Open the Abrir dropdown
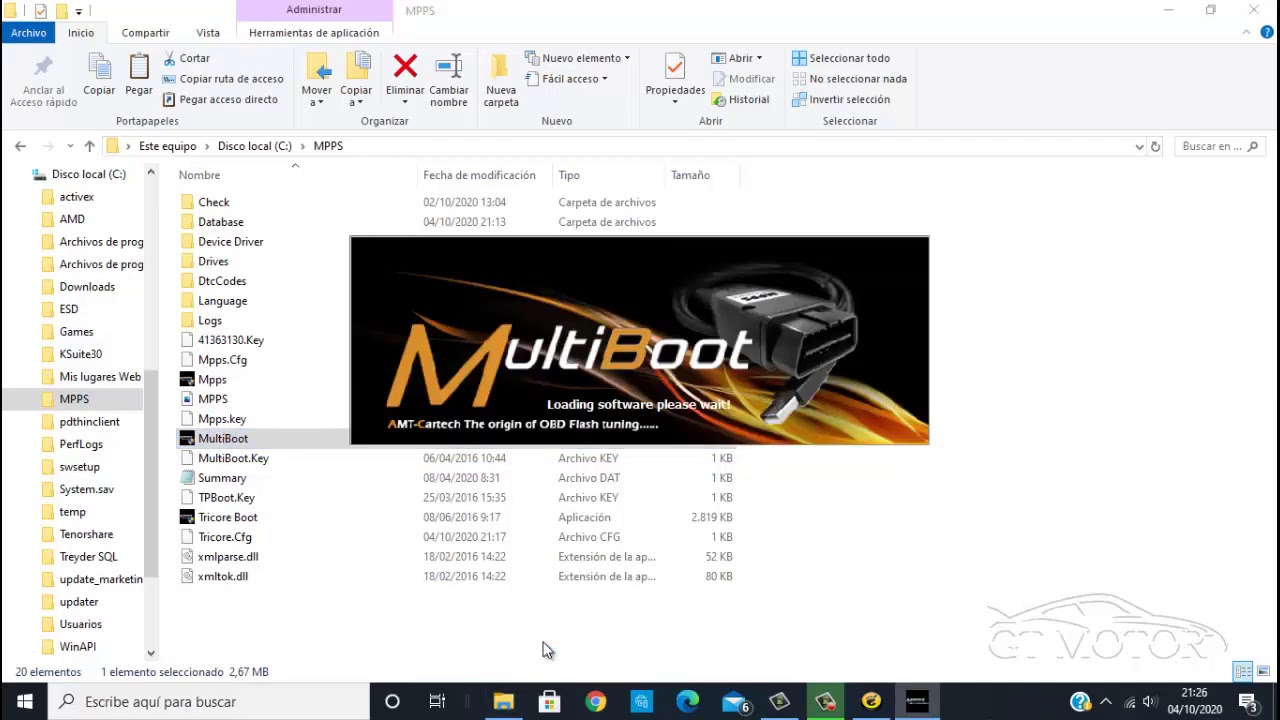Viewport: 1280px width, 720px height. click(x=737, y=58)
